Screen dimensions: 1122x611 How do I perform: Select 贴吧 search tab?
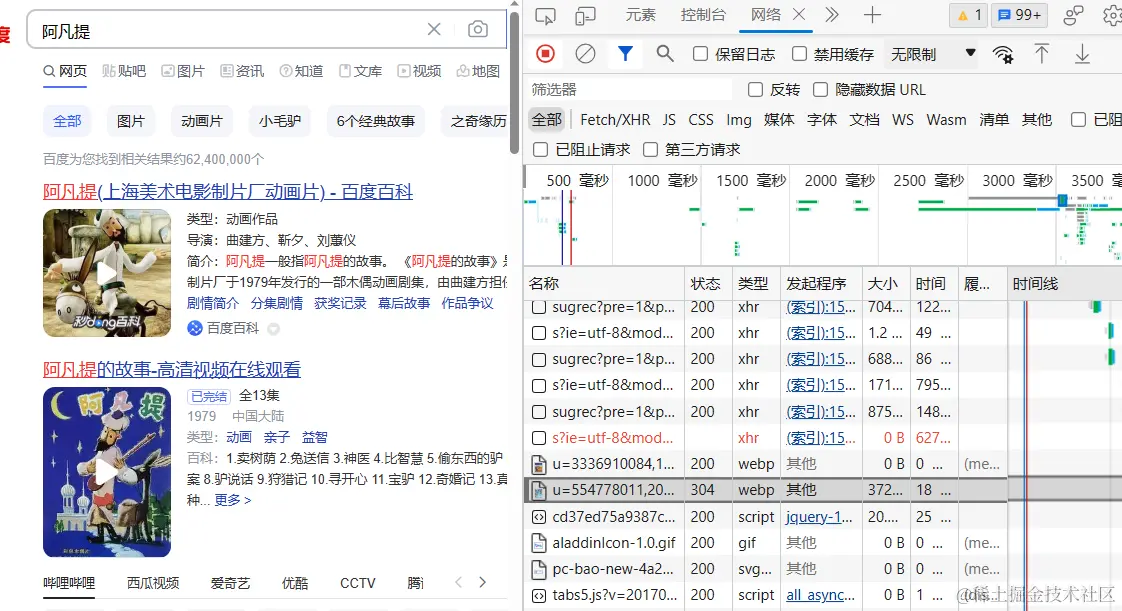click(x=124, y=71)
